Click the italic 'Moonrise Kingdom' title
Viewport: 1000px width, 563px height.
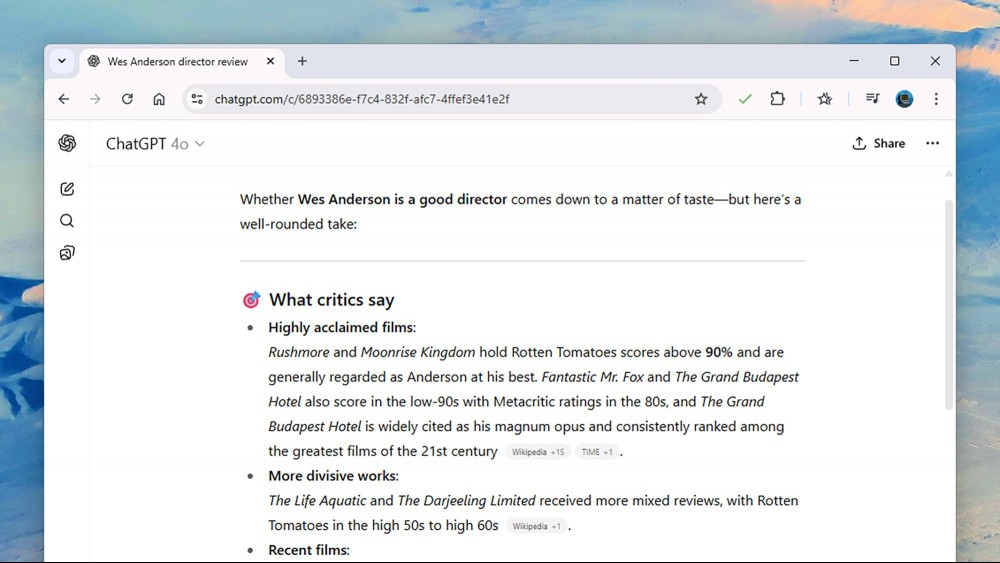coord(418,353)
